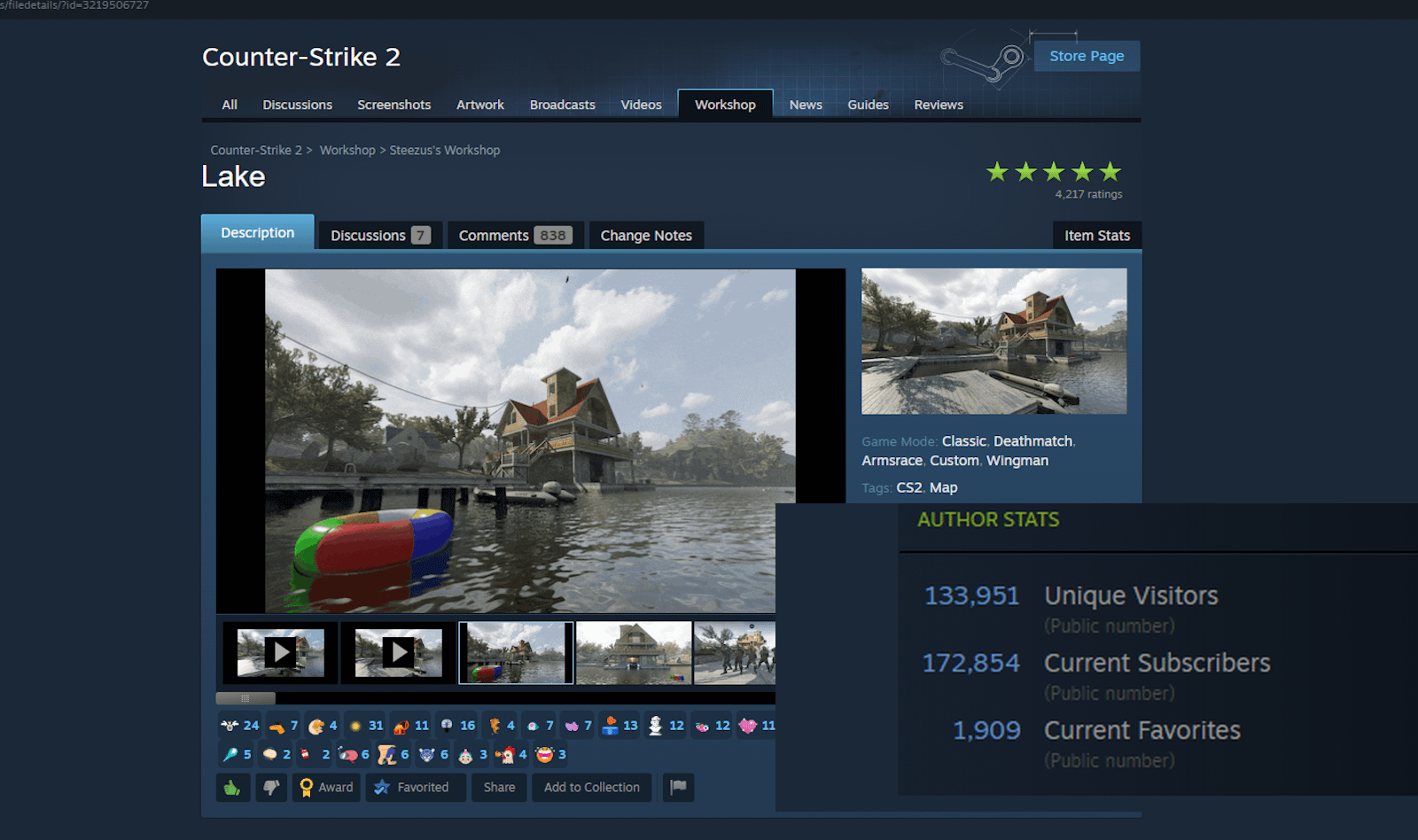
Task: Switch to the Broadcasts tab
Action: 563,105
